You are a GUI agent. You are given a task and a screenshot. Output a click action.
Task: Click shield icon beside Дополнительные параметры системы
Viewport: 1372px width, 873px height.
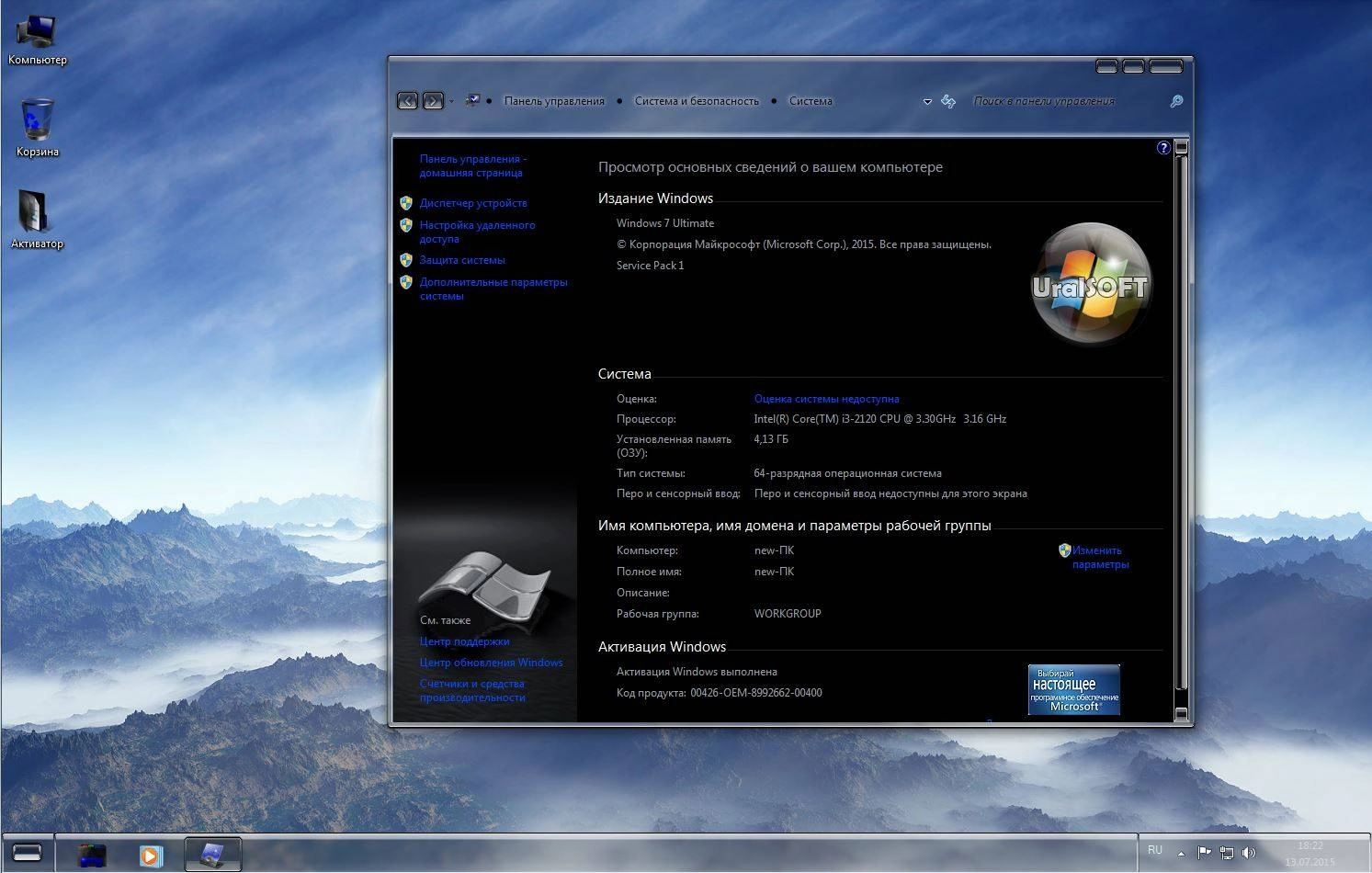click(x=406, y=282)
